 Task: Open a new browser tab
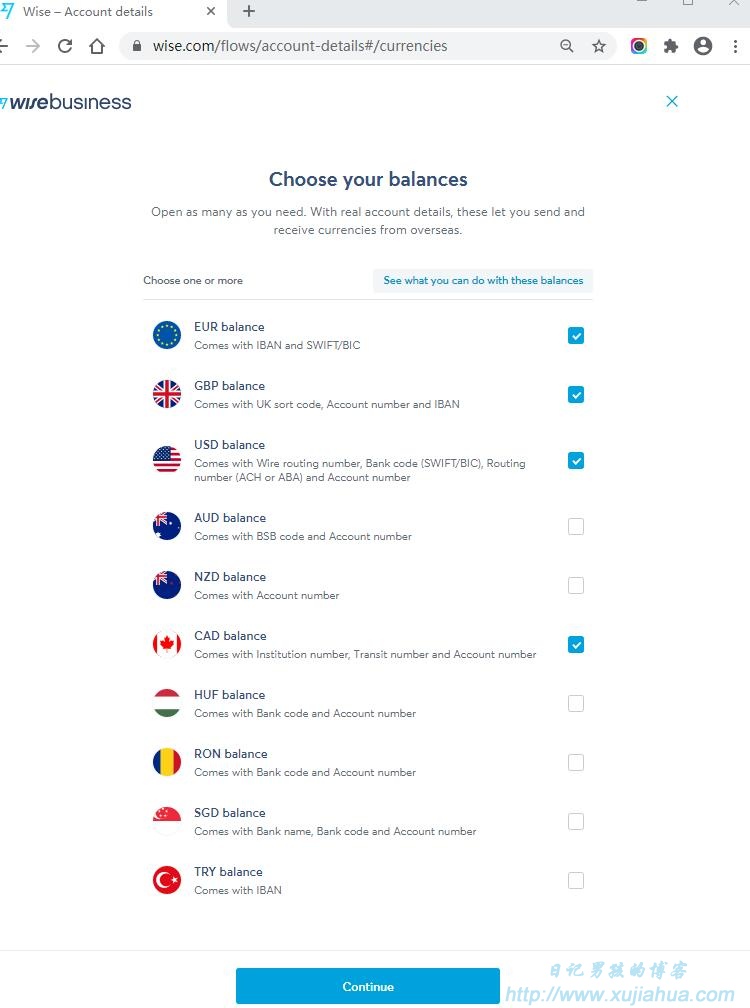(249, 11)
